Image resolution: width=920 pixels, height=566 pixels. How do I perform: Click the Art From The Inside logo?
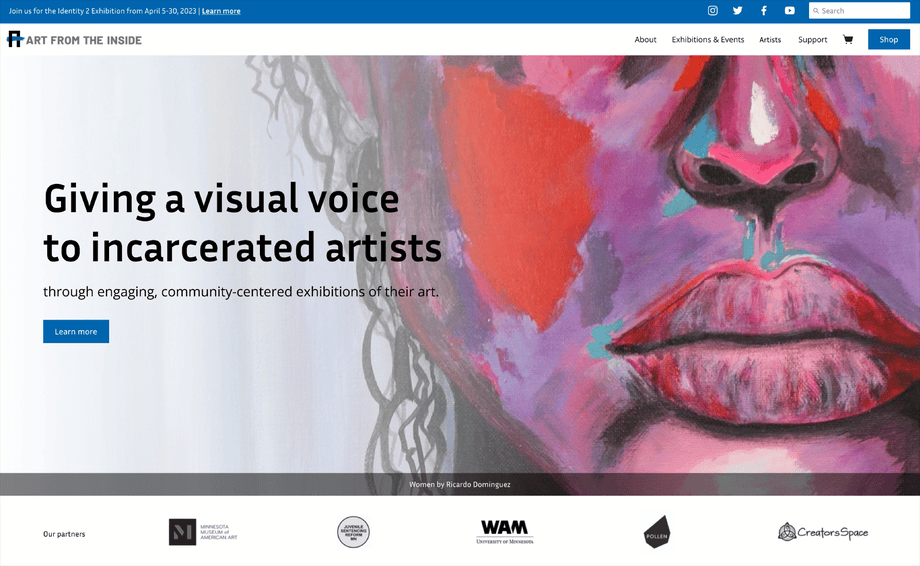pyautogui.click(x=75, y=39)
